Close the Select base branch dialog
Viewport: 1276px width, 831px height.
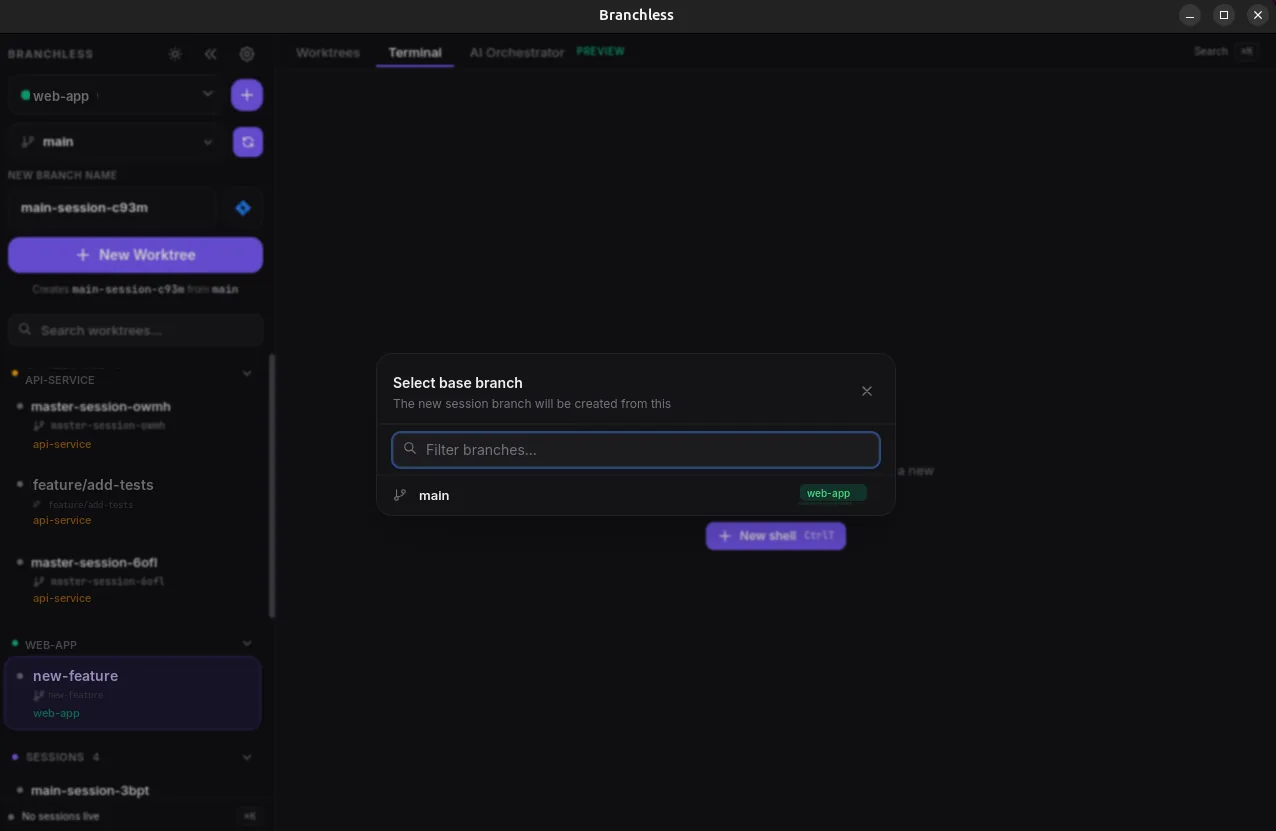pyautogui.click(x=867, y=391)
